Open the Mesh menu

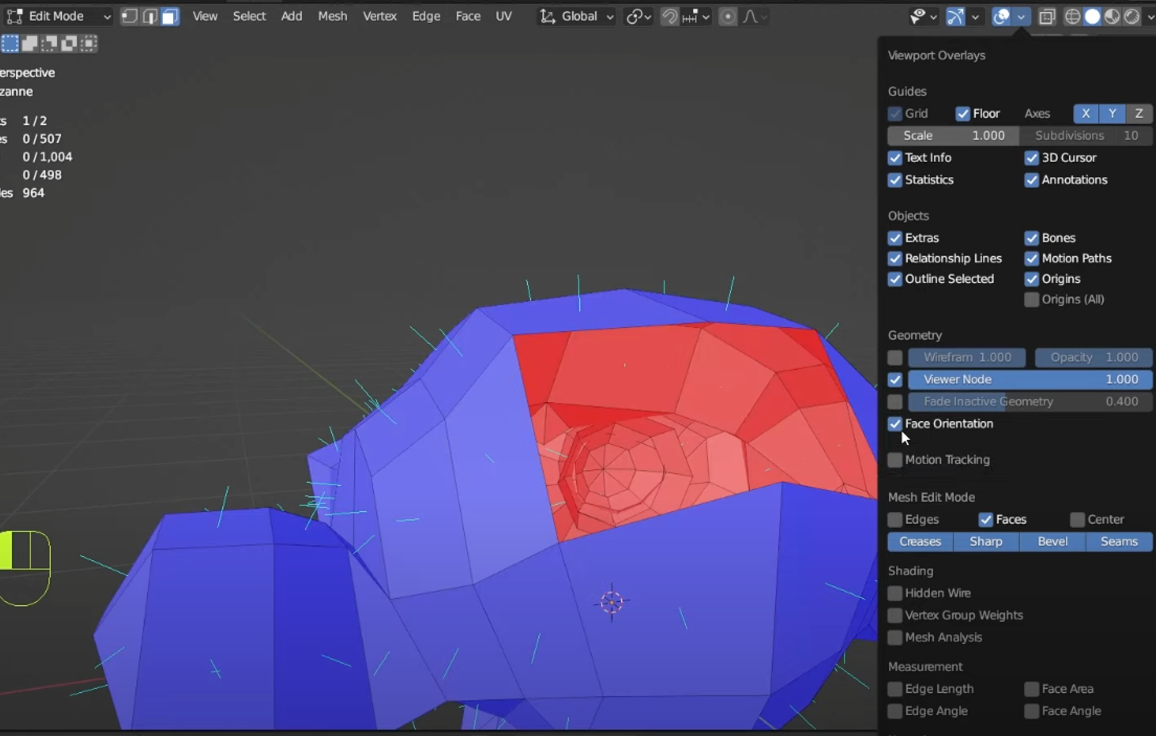(332, 16)
